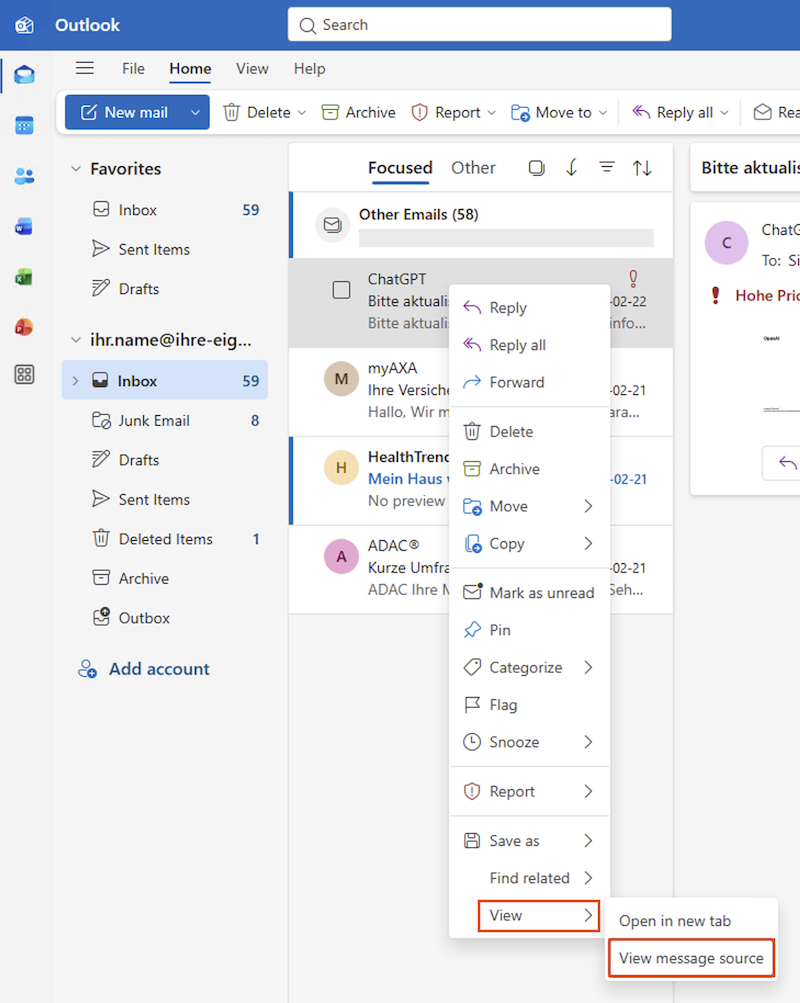Open the Help ribbon tab
Screen dimensions: 800x1003
[310, 68]
